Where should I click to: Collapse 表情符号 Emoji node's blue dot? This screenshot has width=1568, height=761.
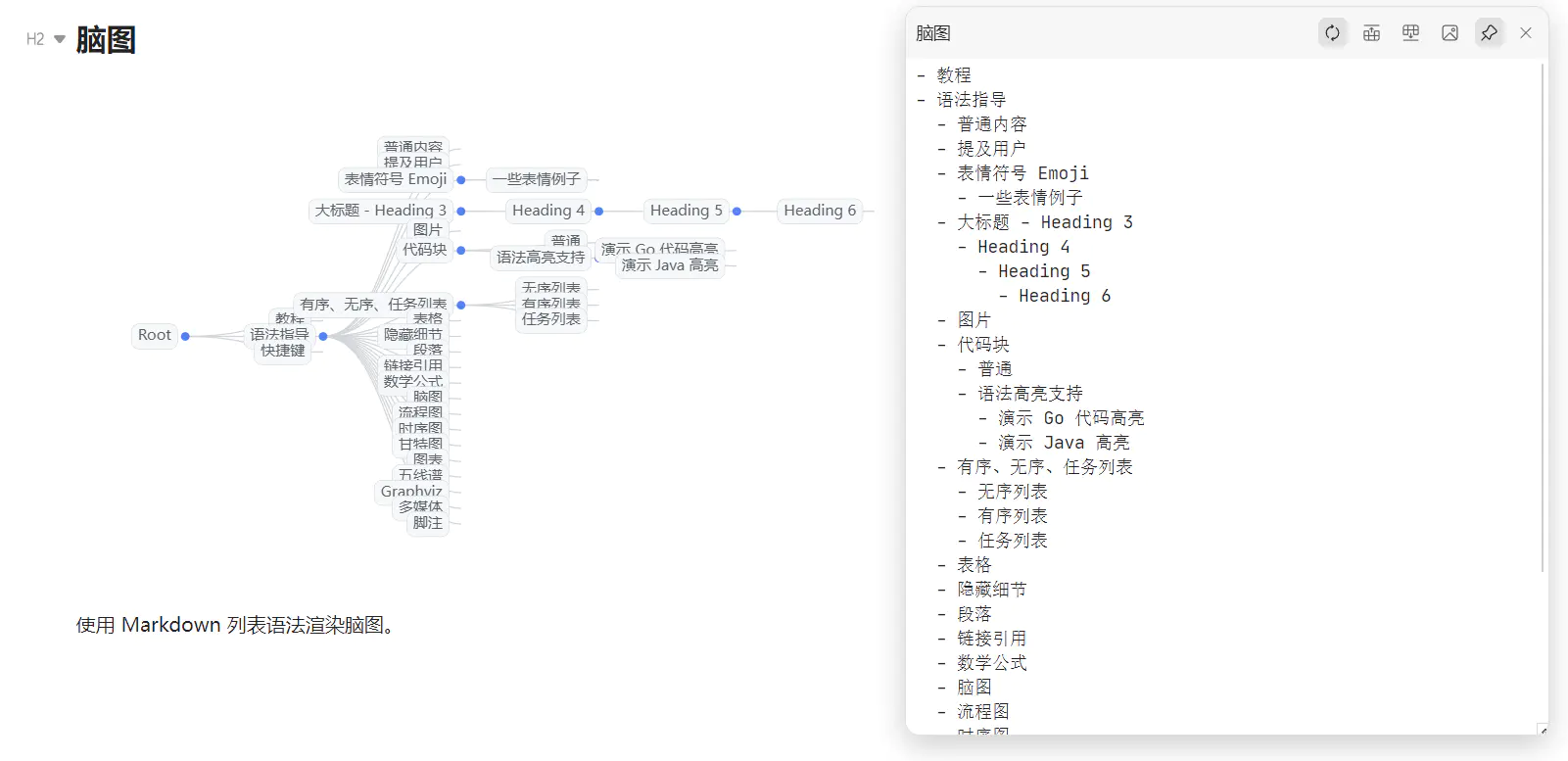pyautogui.click(x=461, y=180)
